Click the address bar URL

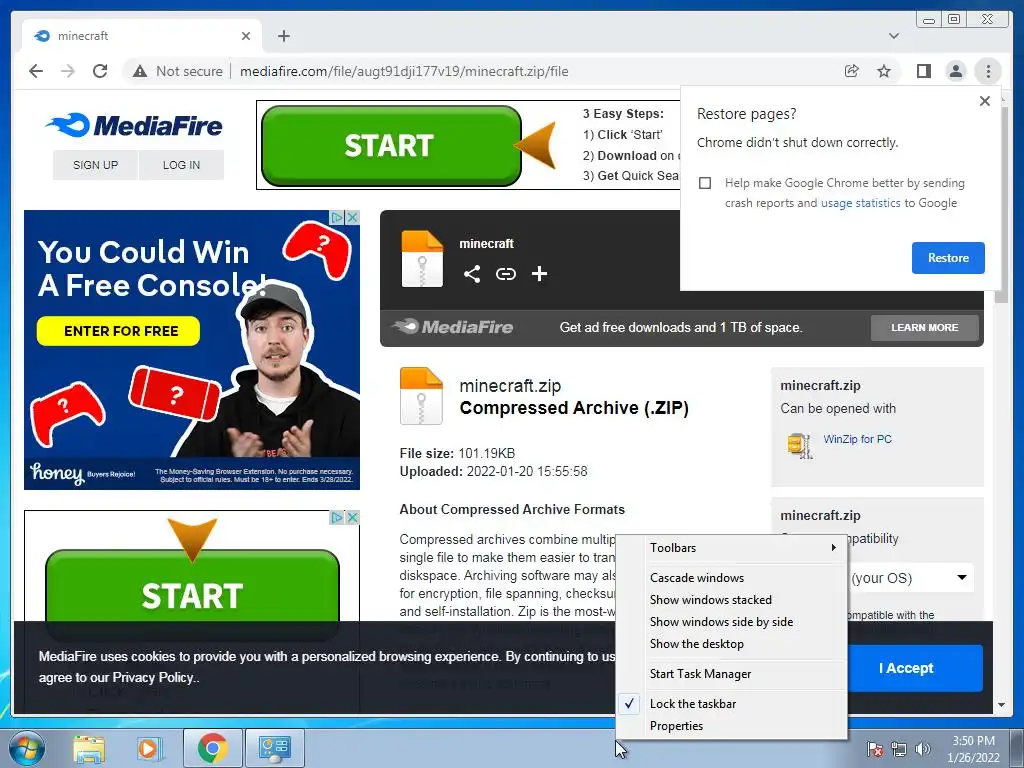(404, 71)
